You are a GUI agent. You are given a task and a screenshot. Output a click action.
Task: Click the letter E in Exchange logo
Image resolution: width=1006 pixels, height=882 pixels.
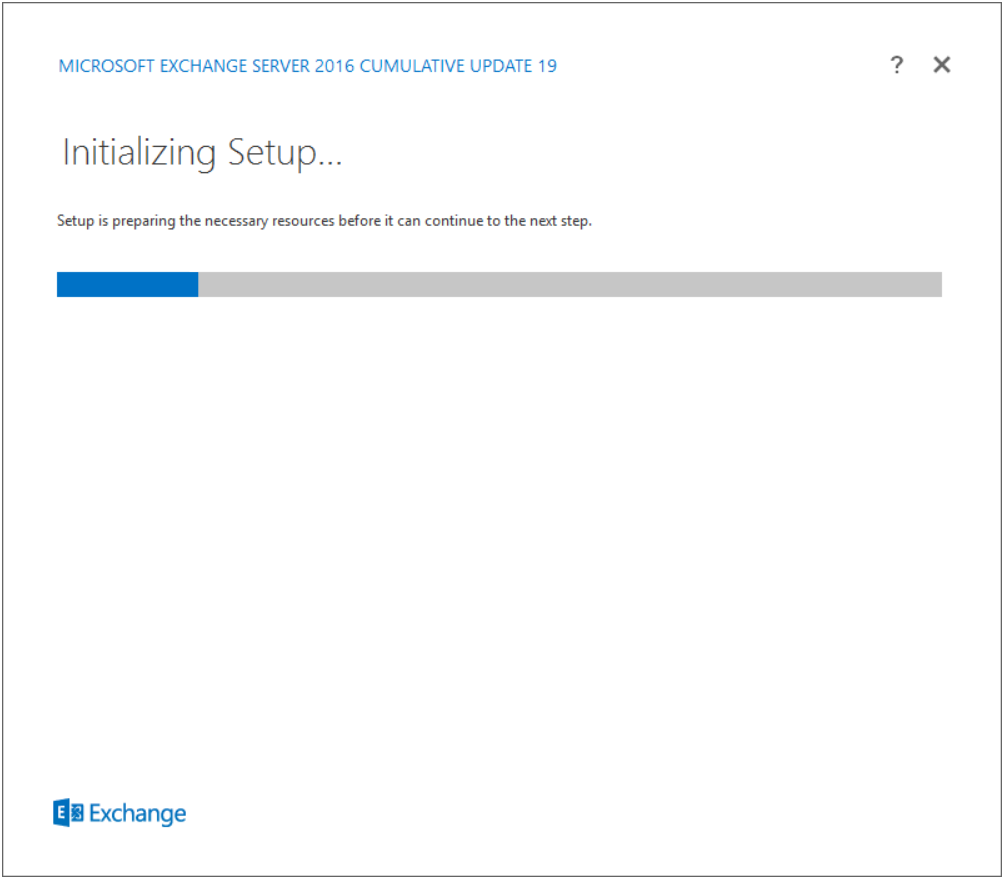(x=62, y=813)
